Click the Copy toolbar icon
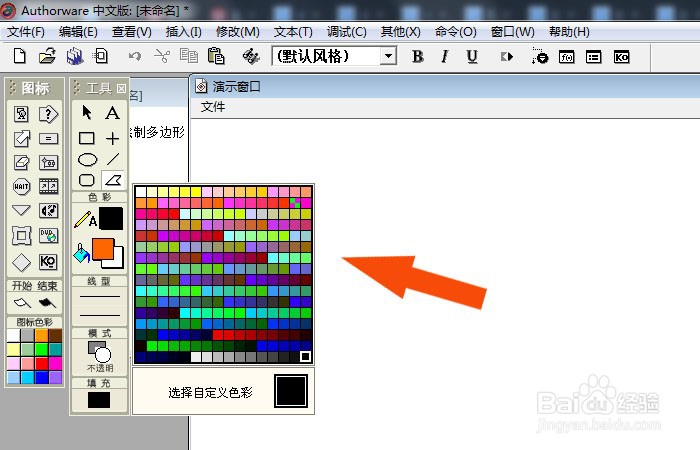Viewport: 700px width, 450px height. (188, 56)
